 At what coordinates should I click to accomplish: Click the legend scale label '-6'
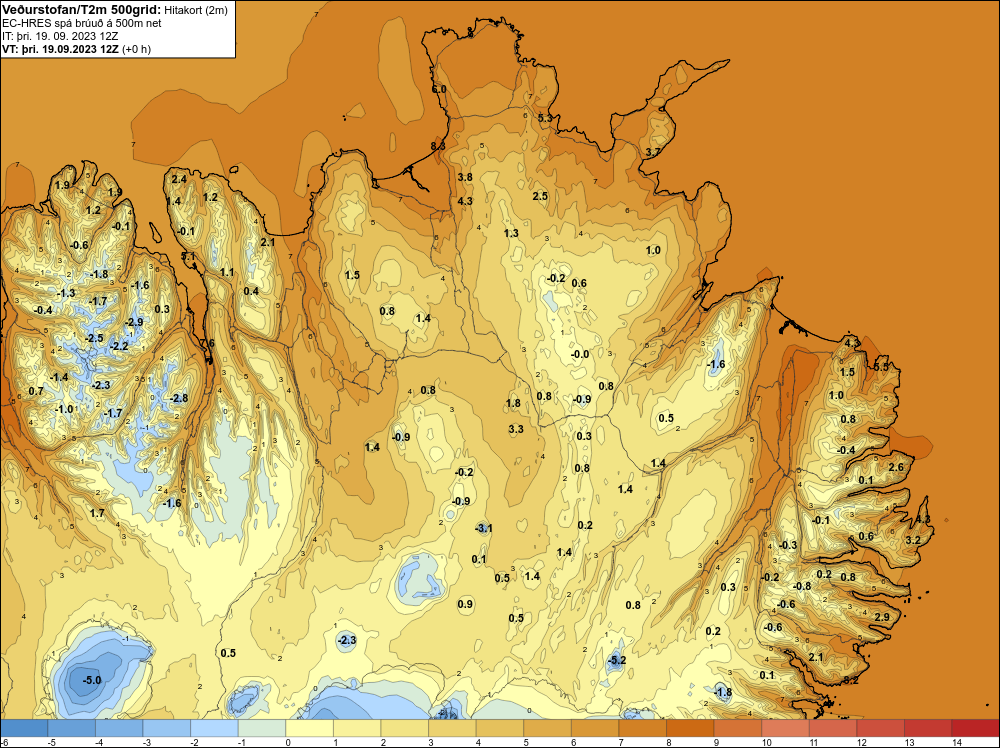tap(5, 742)
